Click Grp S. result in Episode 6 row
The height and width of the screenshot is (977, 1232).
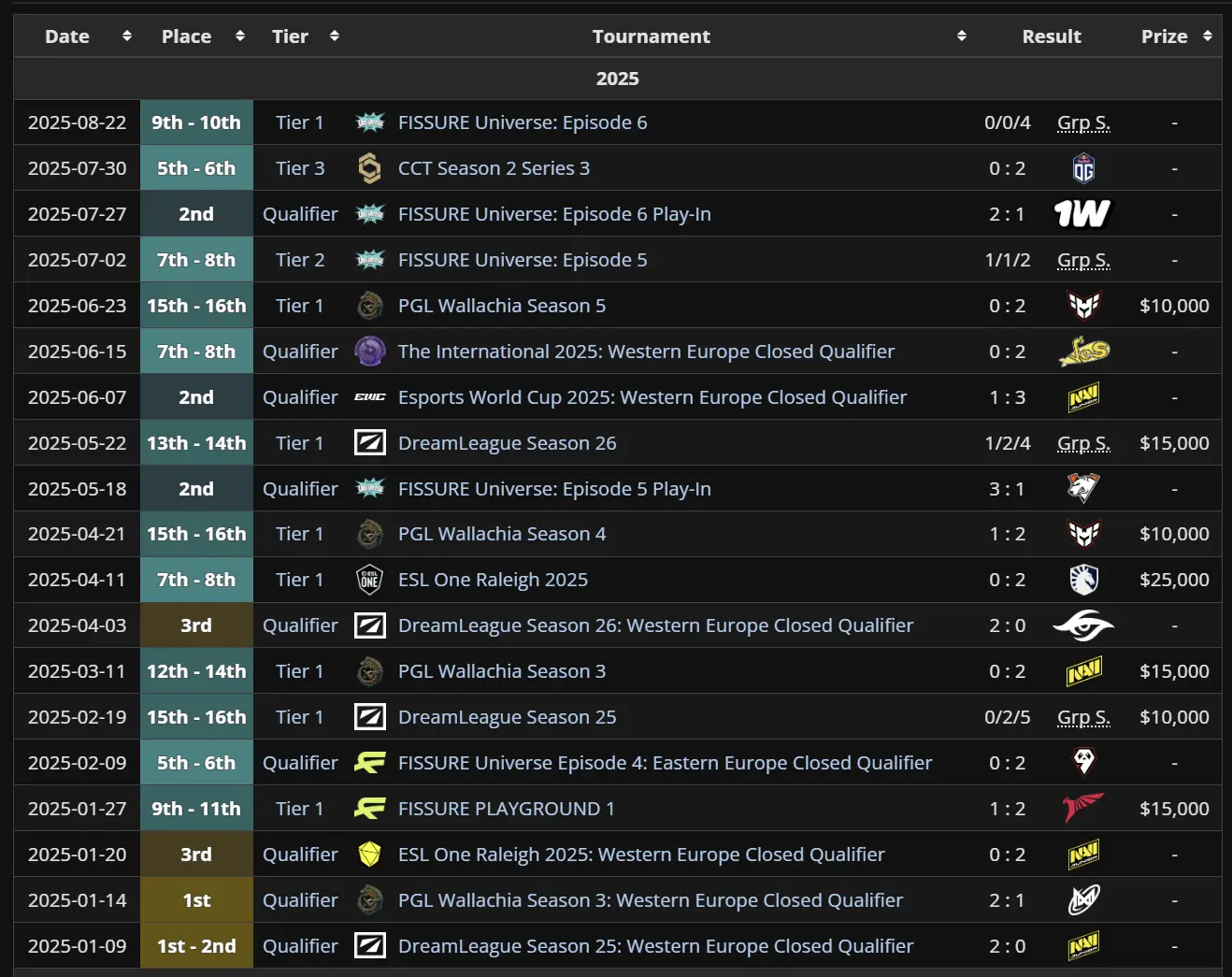(1083, 122)
